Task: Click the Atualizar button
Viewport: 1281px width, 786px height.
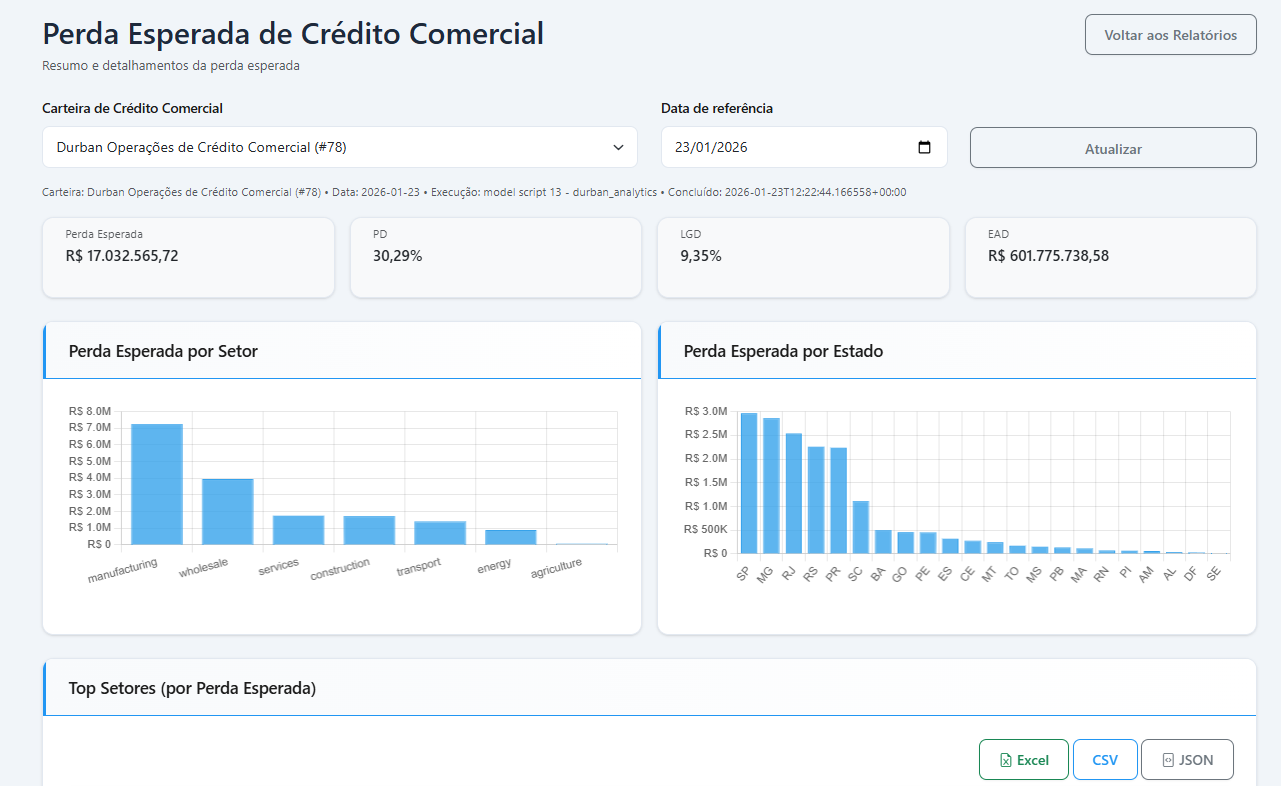Action: click(1113, 148)
